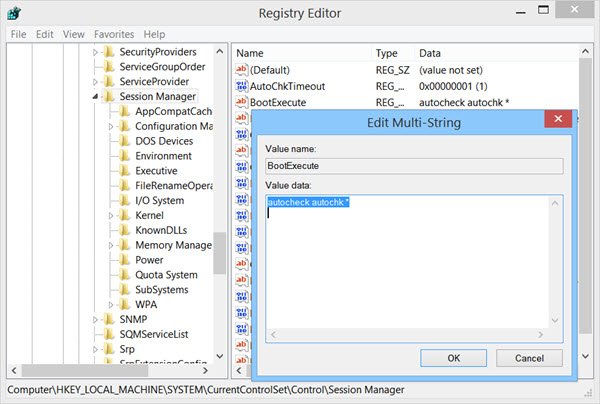This screenshot has height=404, width=600.
Task: Click the AutoChkTimeout binary value icon
Action: tap(241, 86)
